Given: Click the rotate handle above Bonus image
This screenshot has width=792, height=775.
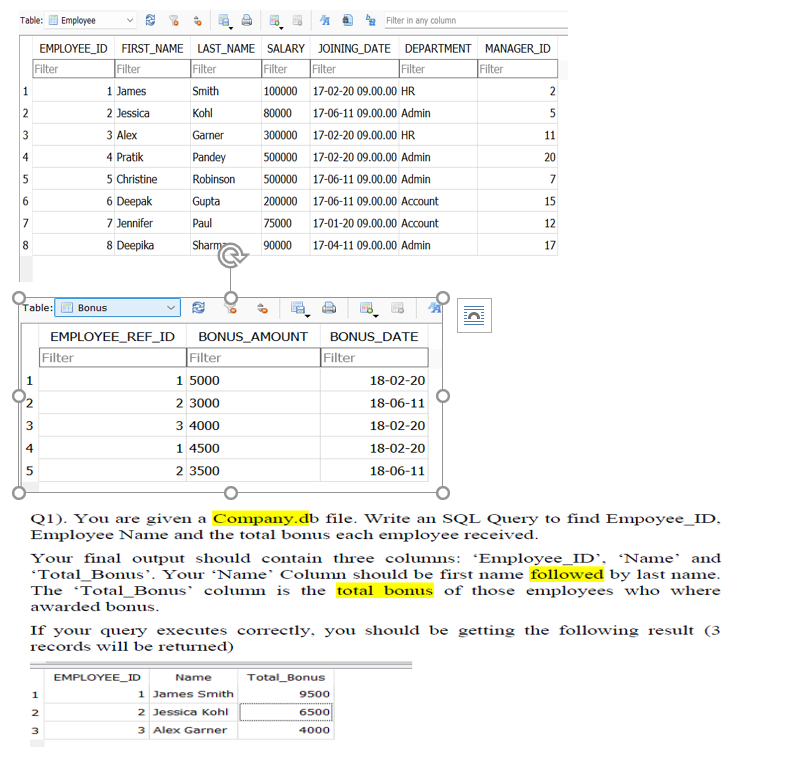Looking at the screenshot, I should (x=231, y=256).
